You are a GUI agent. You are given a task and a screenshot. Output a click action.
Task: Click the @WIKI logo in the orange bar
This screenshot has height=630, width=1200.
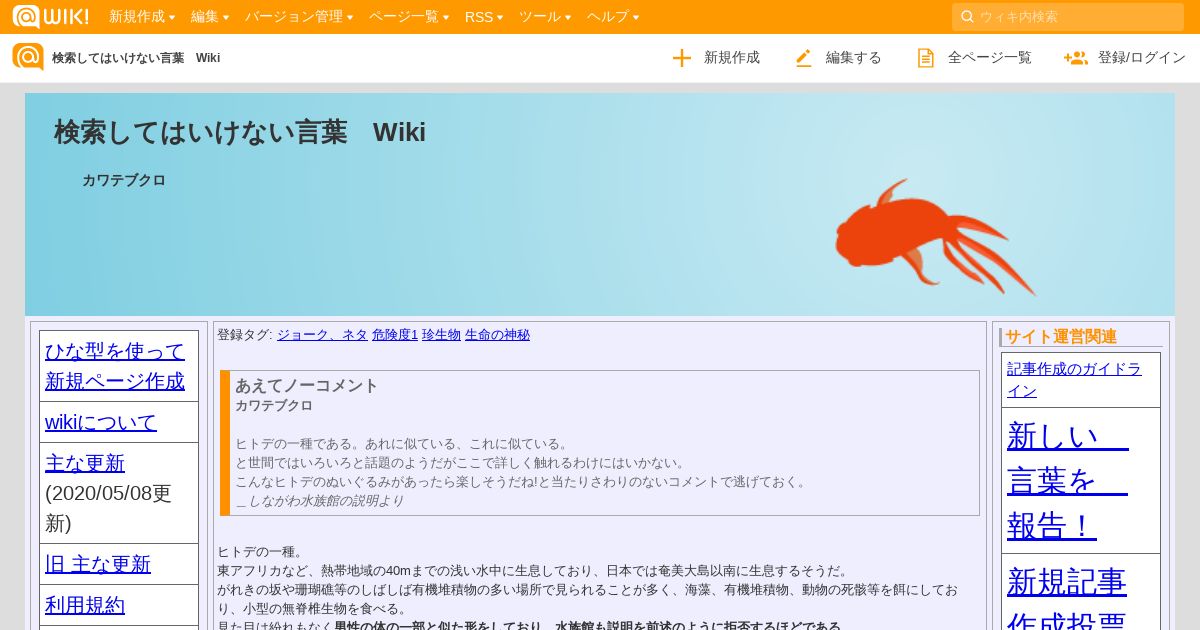(x=50, y=16)
